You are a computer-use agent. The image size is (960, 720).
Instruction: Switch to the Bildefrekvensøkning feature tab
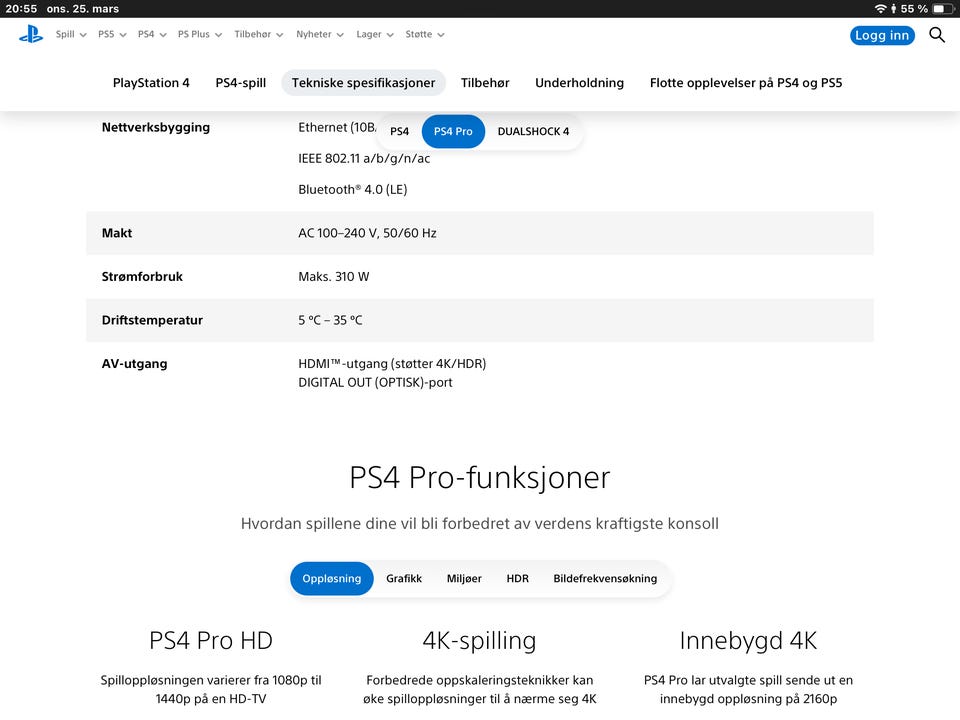(x=605, y=579)
